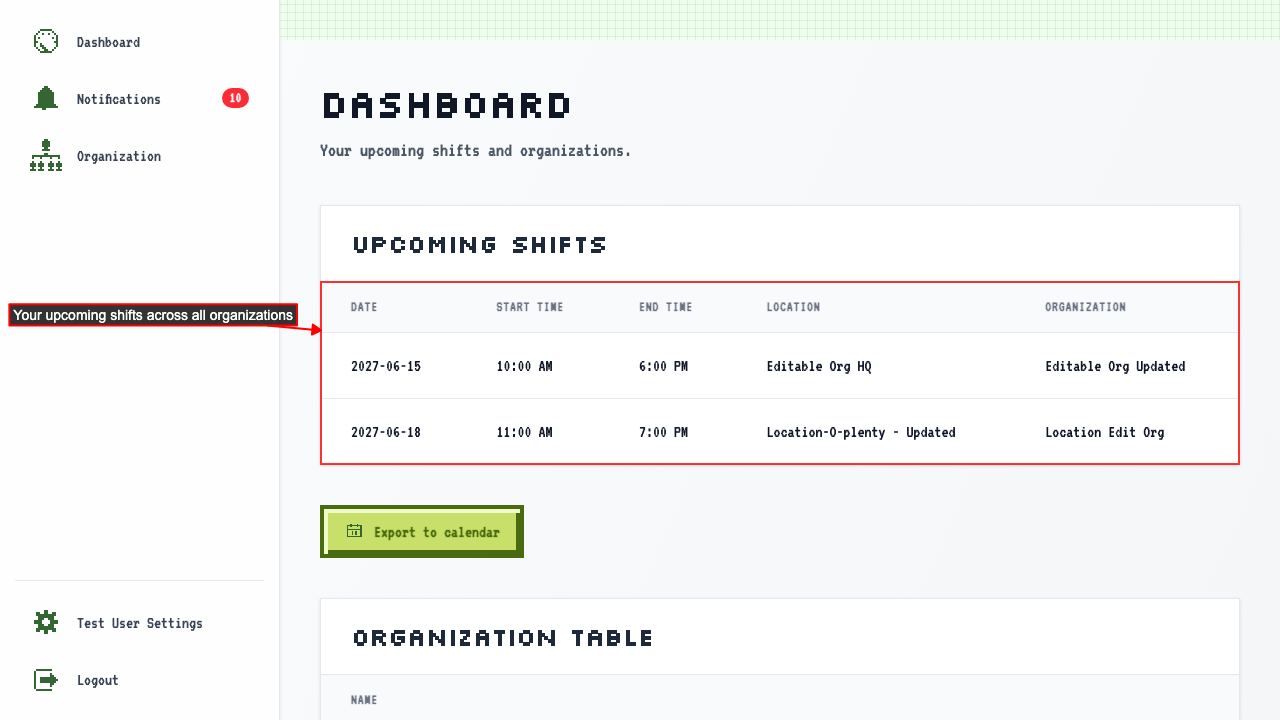Open Test User Settings
This screenshot has width=1280, height=720.
[x=140, y=623]
